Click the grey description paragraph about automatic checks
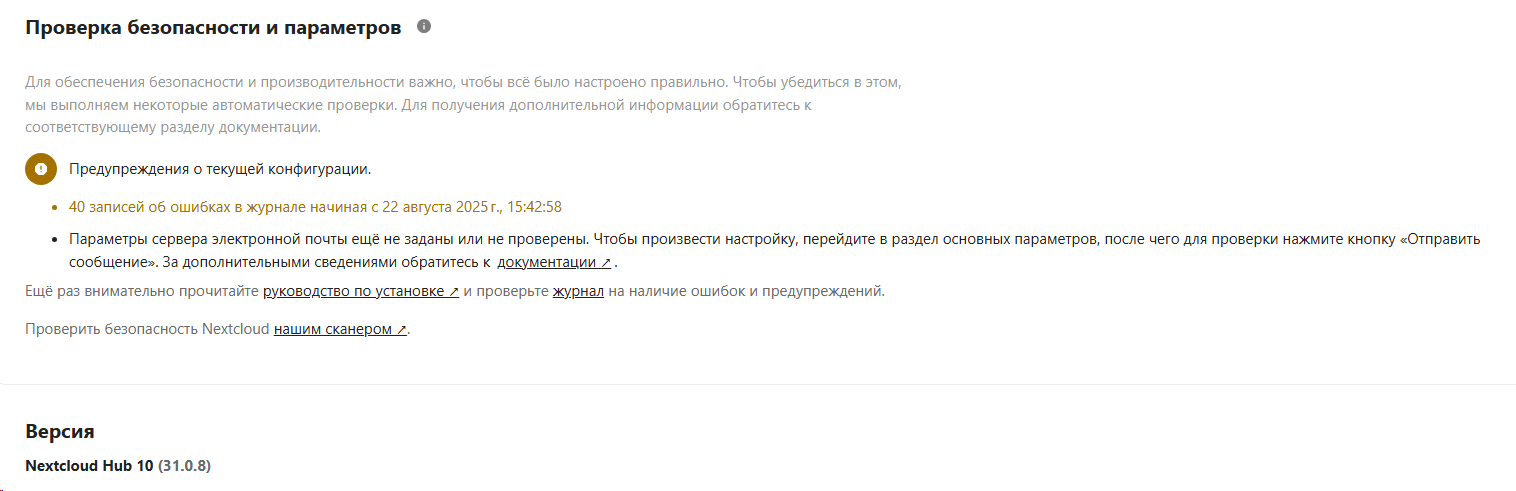Viewport: 1516px width, 491px height. (x=463, y=105)
